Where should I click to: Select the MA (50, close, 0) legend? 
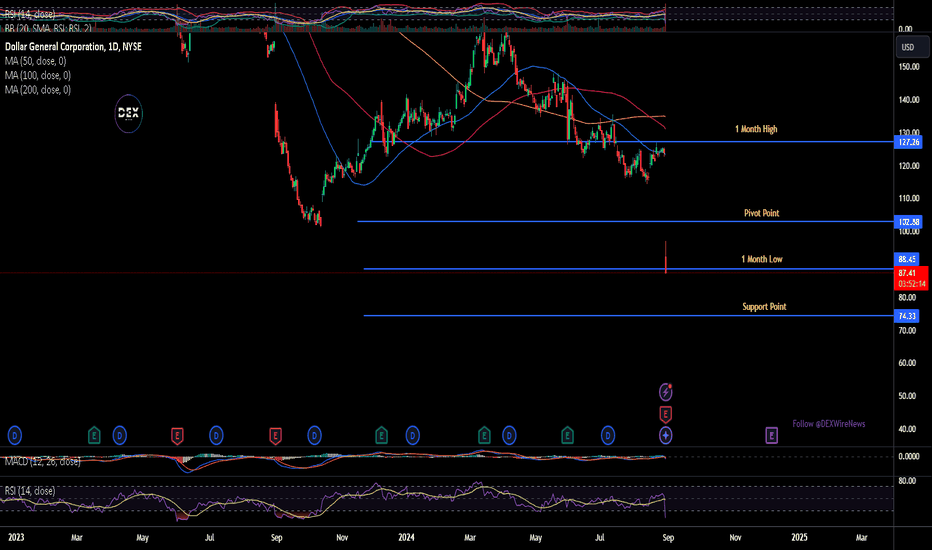[36, 61]
